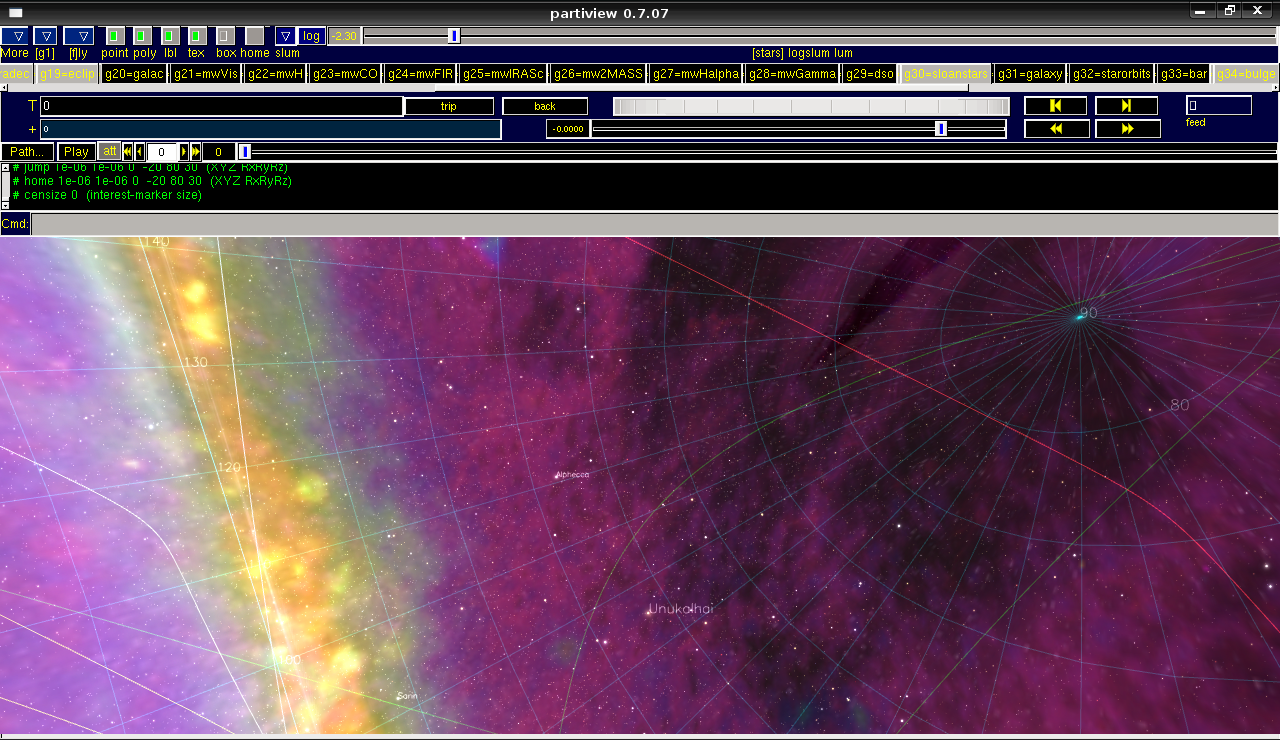Jump to first path frame arrow
The image size is (1280, 740).
pos(128,152)
